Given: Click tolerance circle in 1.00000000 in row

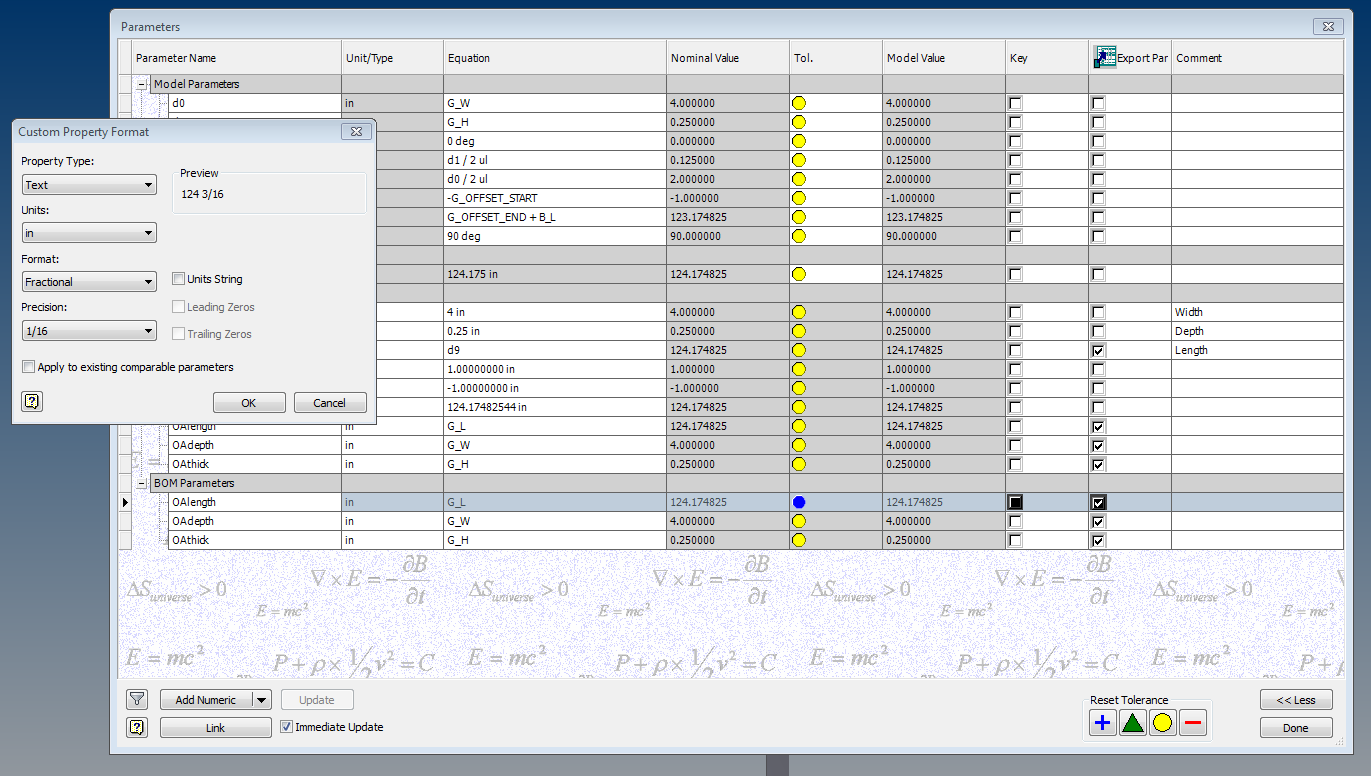Looking at the screenshot, I should click(798, 369).
